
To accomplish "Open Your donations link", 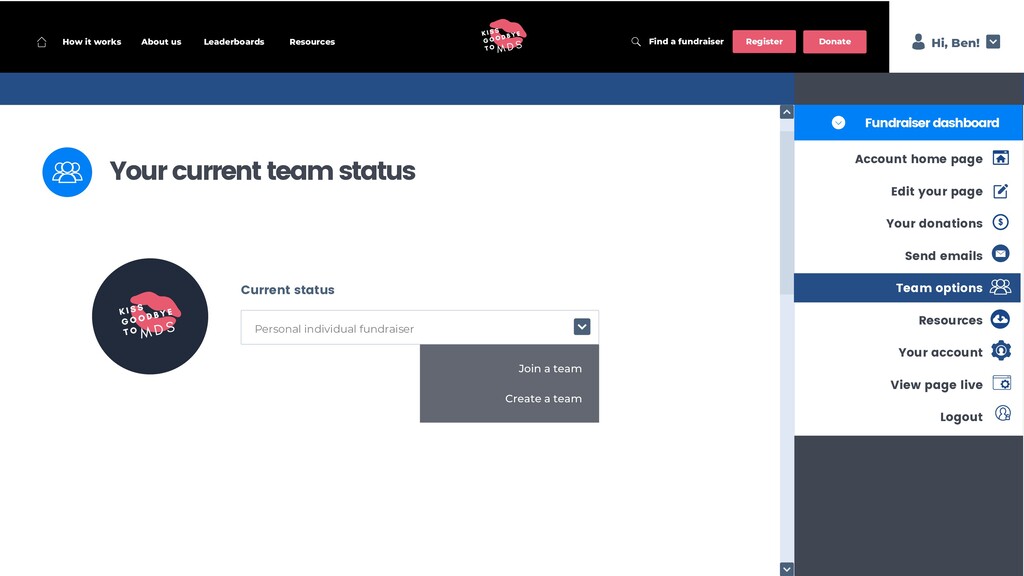I will pyautogui.click(x=934, y=223).
